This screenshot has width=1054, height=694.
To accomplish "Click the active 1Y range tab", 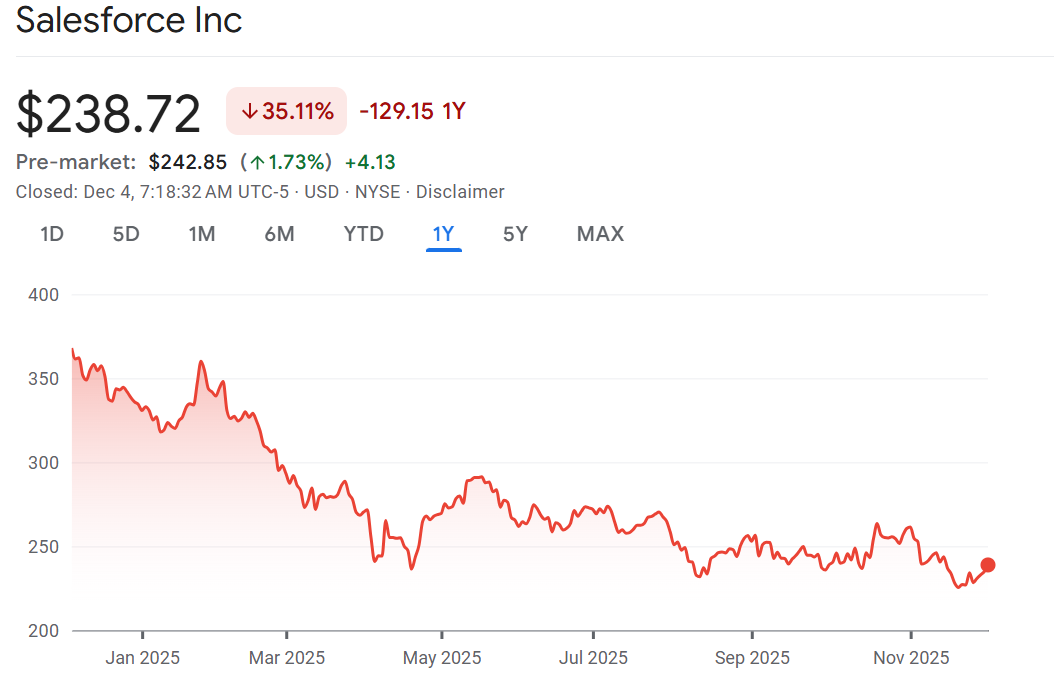I will pyautogui.click(x=443, y=234).
